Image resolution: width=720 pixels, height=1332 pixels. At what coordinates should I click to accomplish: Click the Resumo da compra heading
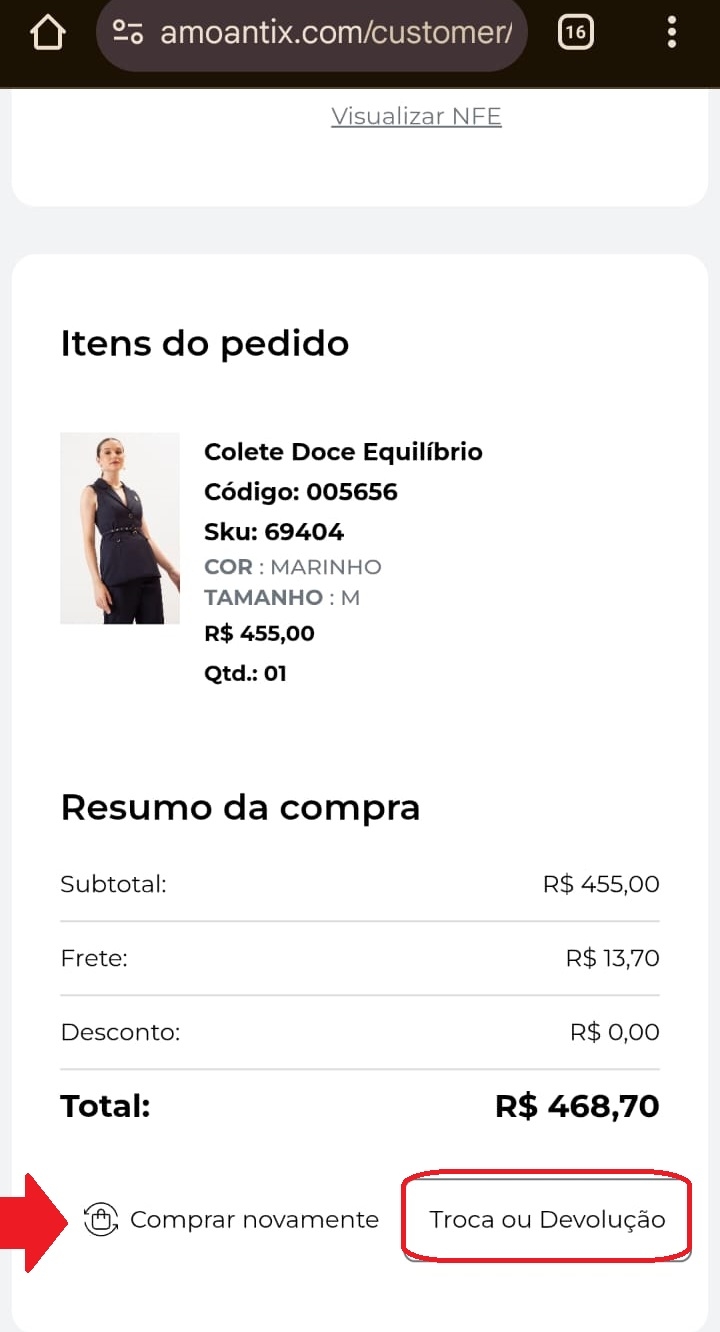pyautogui.click(x=240, y=807)
